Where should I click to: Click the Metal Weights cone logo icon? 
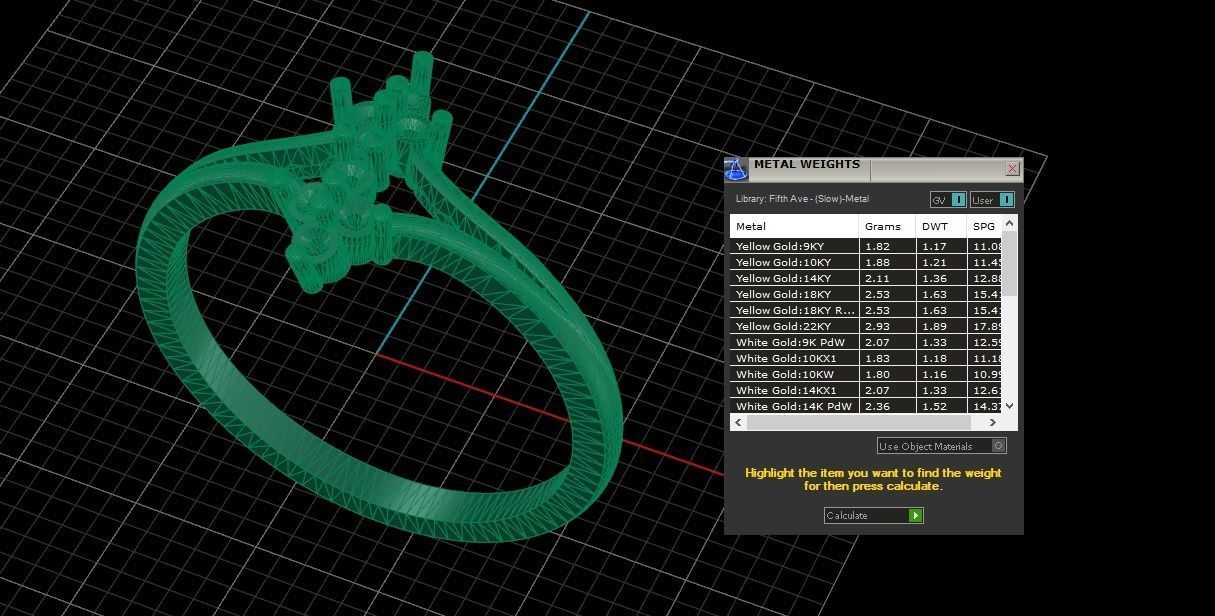736,169
